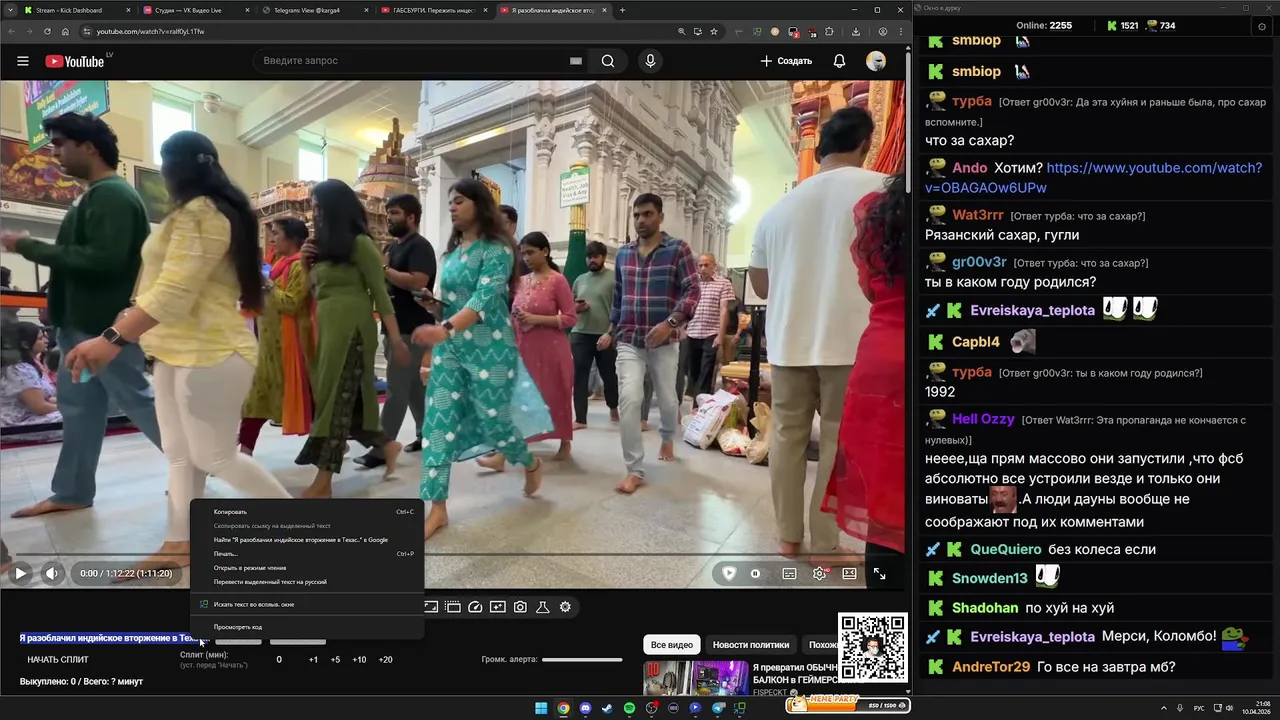Click the +10 split minutes button
This screenshot has height=720, width=1280.
point(359,660)
